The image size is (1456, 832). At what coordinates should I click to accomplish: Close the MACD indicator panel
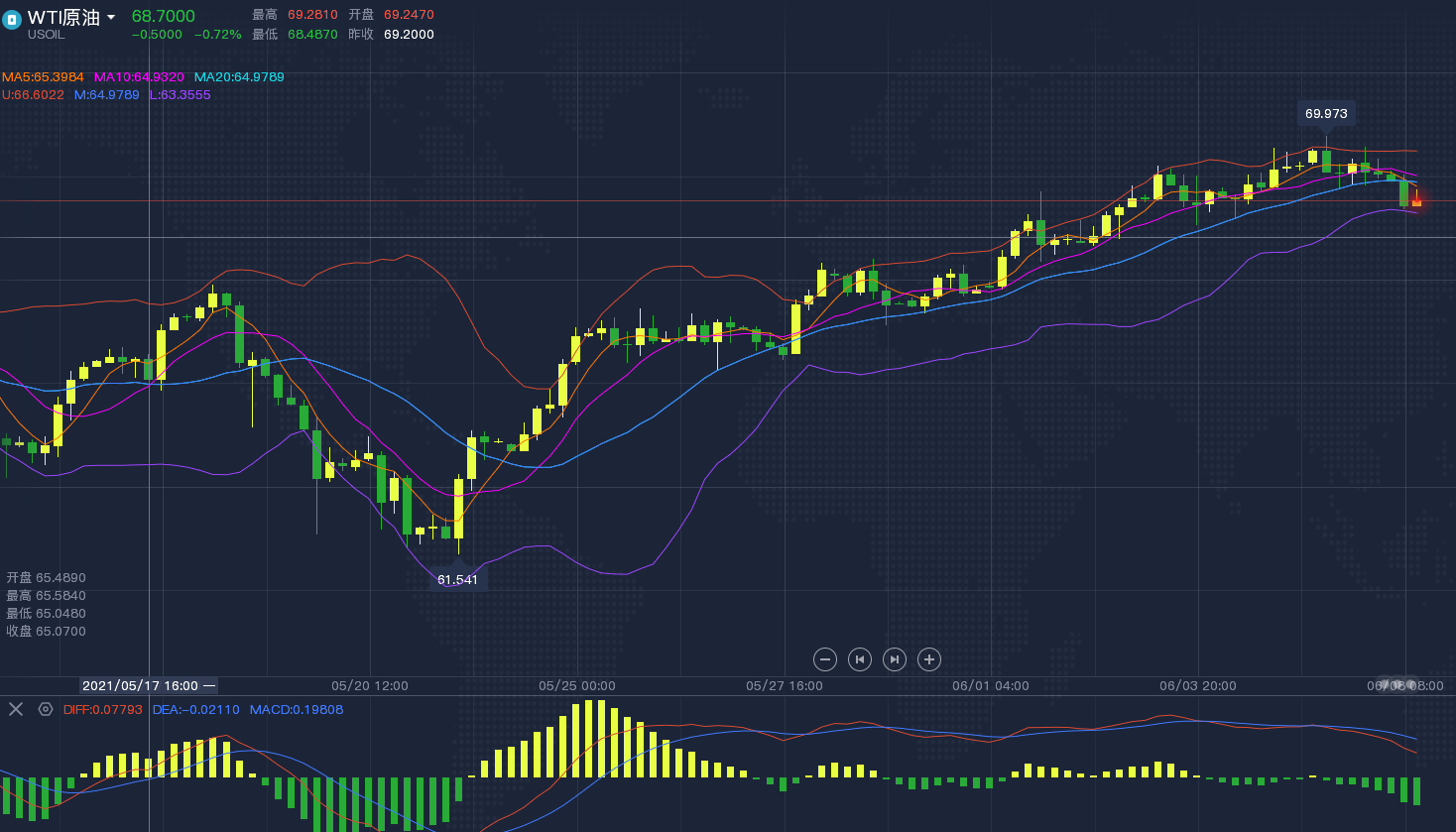tap(16, 709)
